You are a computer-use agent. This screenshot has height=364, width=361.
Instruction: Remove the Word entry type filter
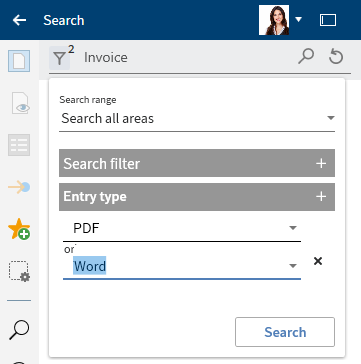tap(318, 261)
